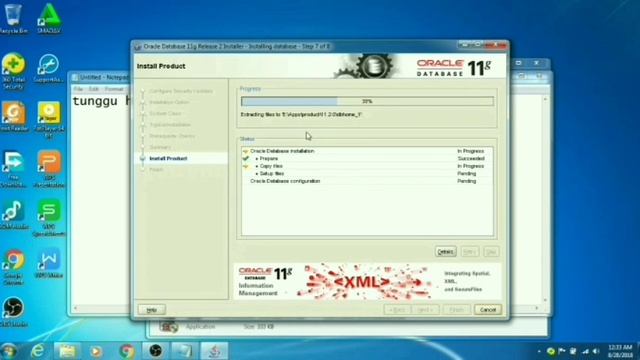Open the wrench support tool desktop icon
This screenshot has height=360, width=640.
49,68
